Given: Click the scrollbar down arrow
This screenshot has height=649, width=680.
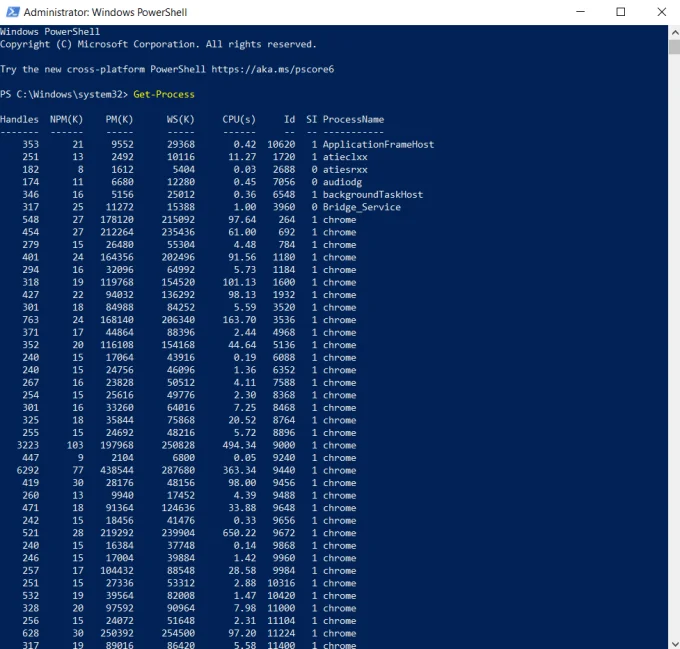Looking at the screenshot, I should pyautogui.click(x=674, y=643).
